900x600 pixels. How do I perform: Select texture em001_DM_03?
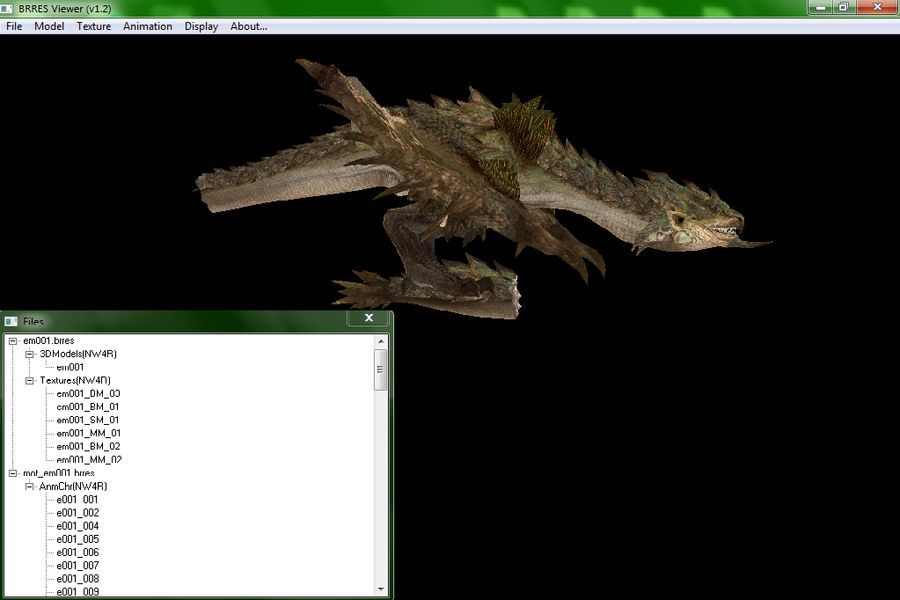click(88, 394)
